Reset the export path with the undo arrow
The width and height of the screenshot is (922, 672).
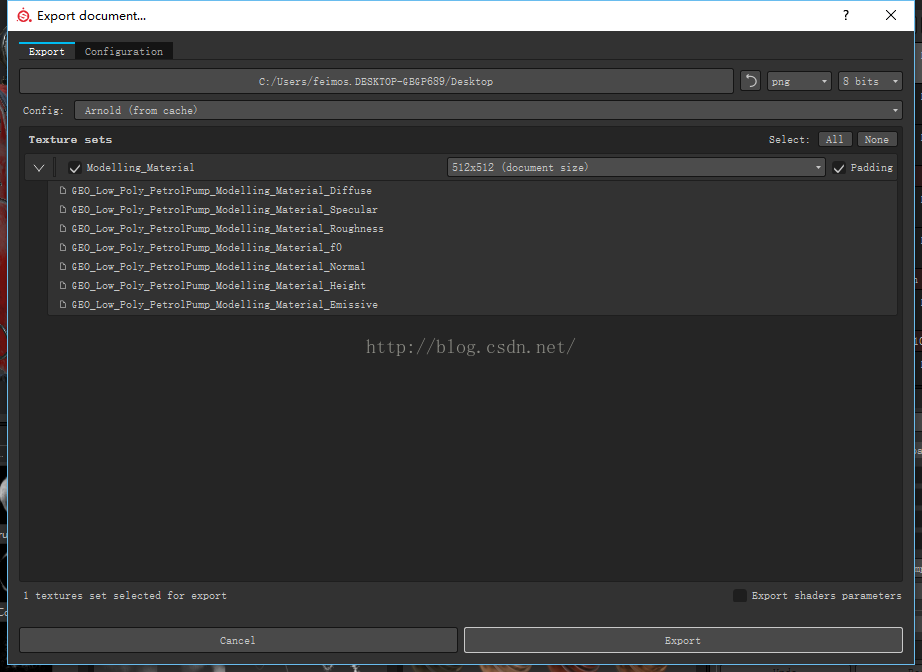(x=750, y=81)
